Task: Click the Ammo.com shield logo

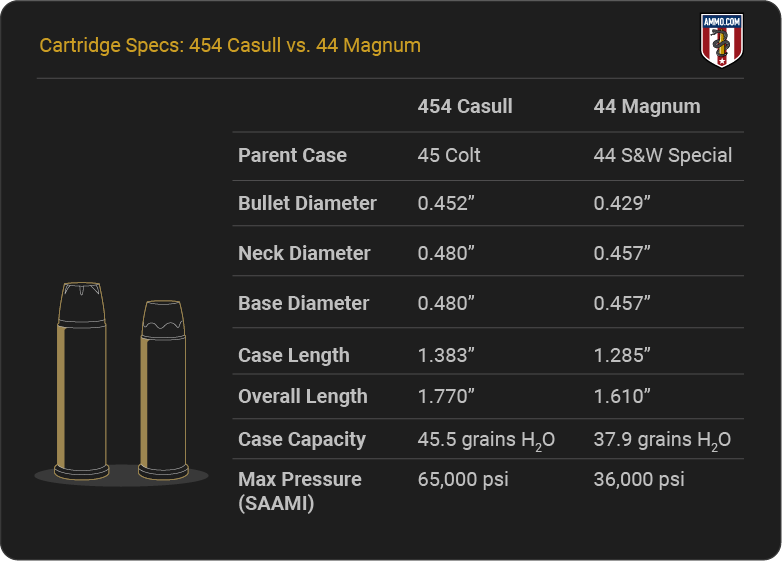Action: (x=722, y=40)
